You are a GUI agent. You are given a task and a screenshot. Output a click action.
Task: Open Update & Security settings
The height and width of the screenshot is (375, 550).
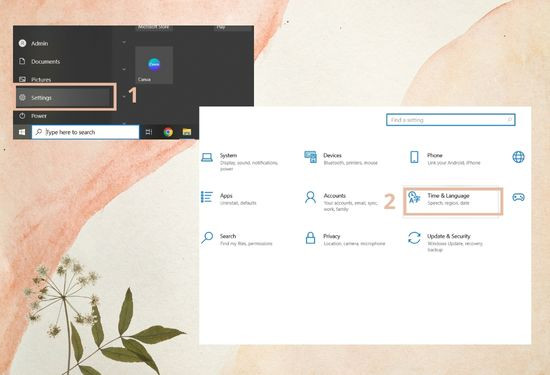(x=446, y=242)
